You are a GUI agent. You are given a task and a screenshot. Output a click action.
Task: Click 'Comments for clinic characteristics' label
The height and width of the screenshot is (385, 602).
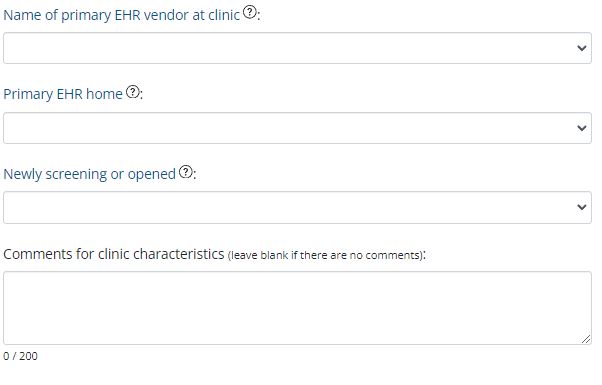(114, 254)
